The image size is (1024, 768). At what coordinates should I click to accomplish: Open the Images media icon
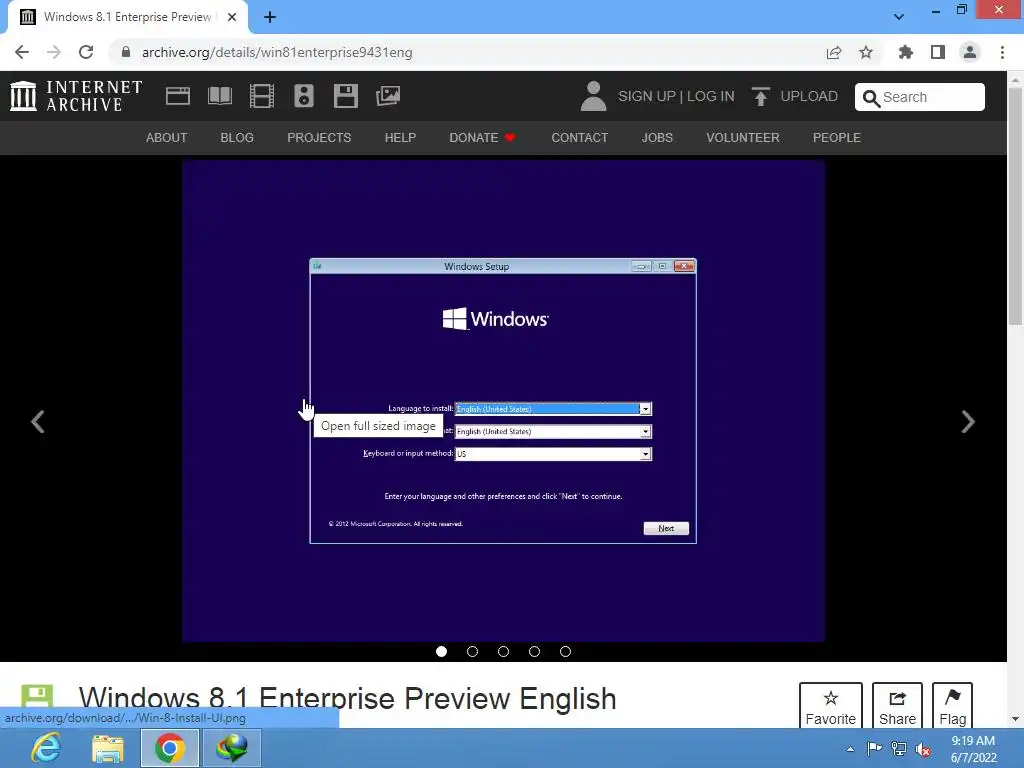[x=388, y=96]
